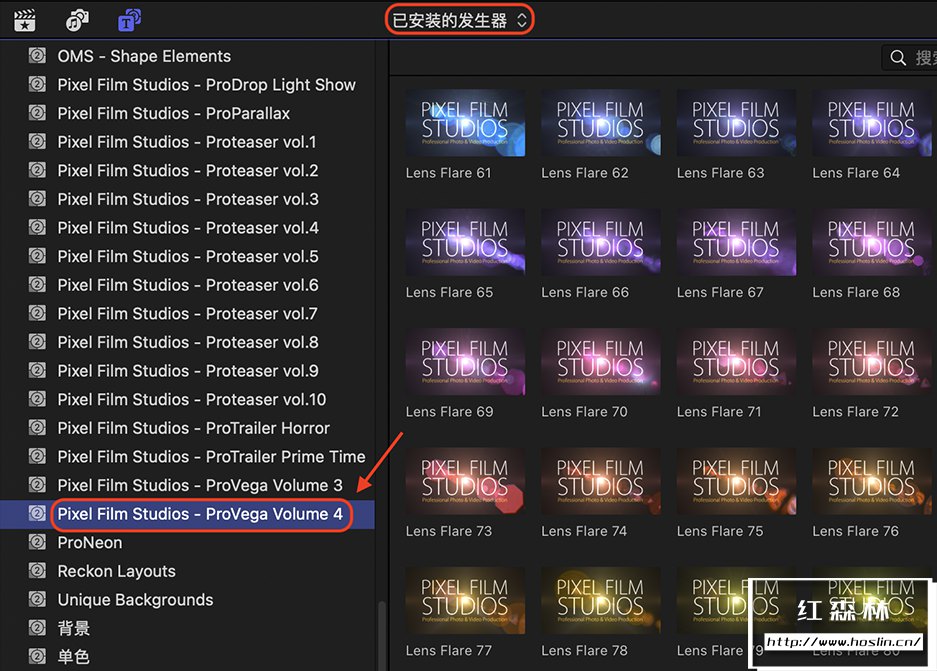
Task: Click the category icon beside Unique Backgrounds
Action: point(37,599)
